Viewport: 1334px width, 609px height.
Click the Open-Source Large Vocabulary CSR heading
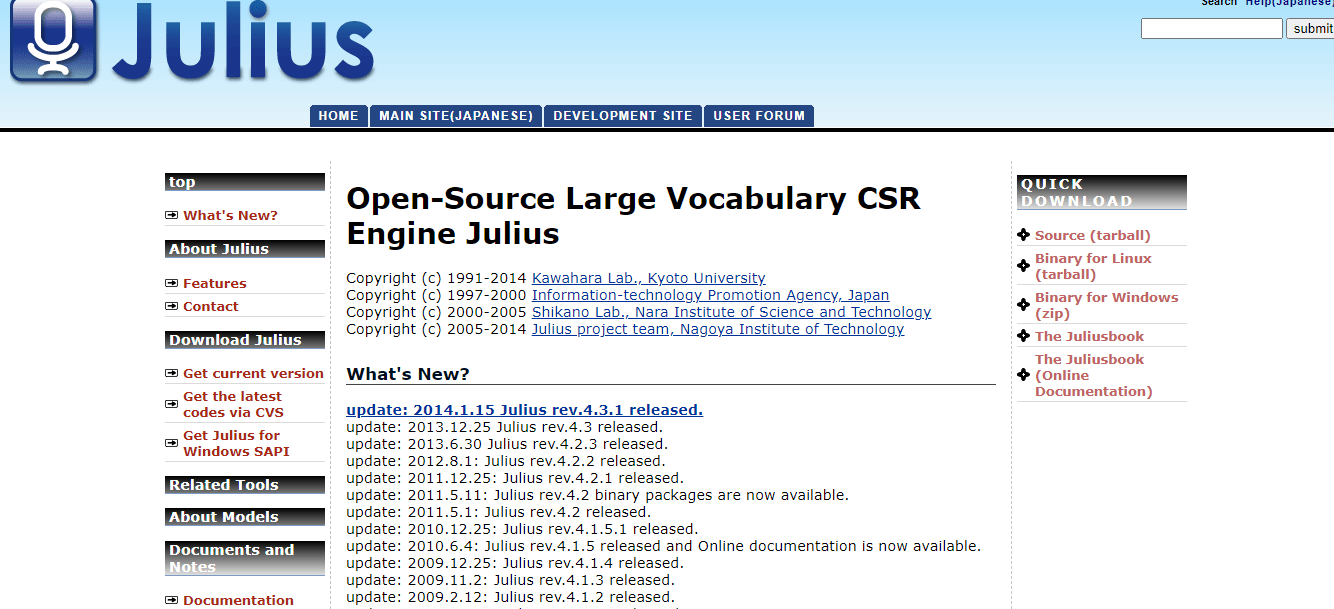[633, 216]
